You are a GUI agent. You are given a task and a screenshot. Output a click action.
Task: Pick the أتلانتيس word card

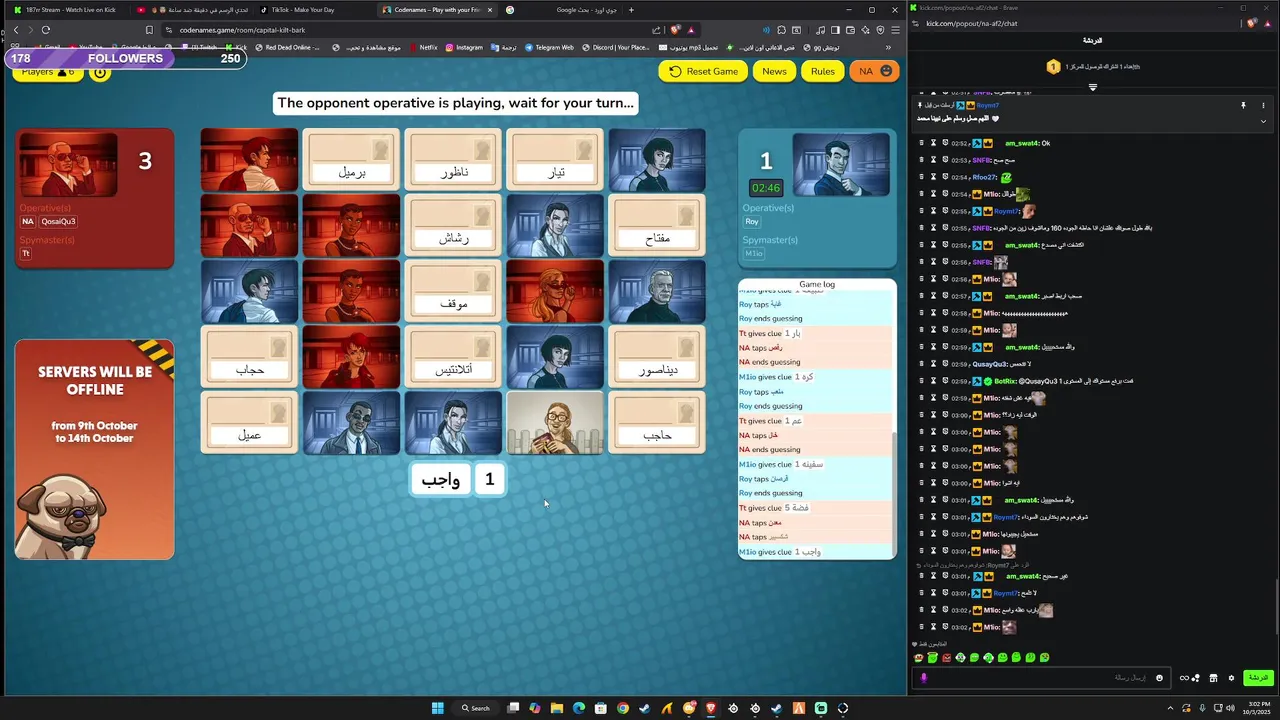[453, 357]
